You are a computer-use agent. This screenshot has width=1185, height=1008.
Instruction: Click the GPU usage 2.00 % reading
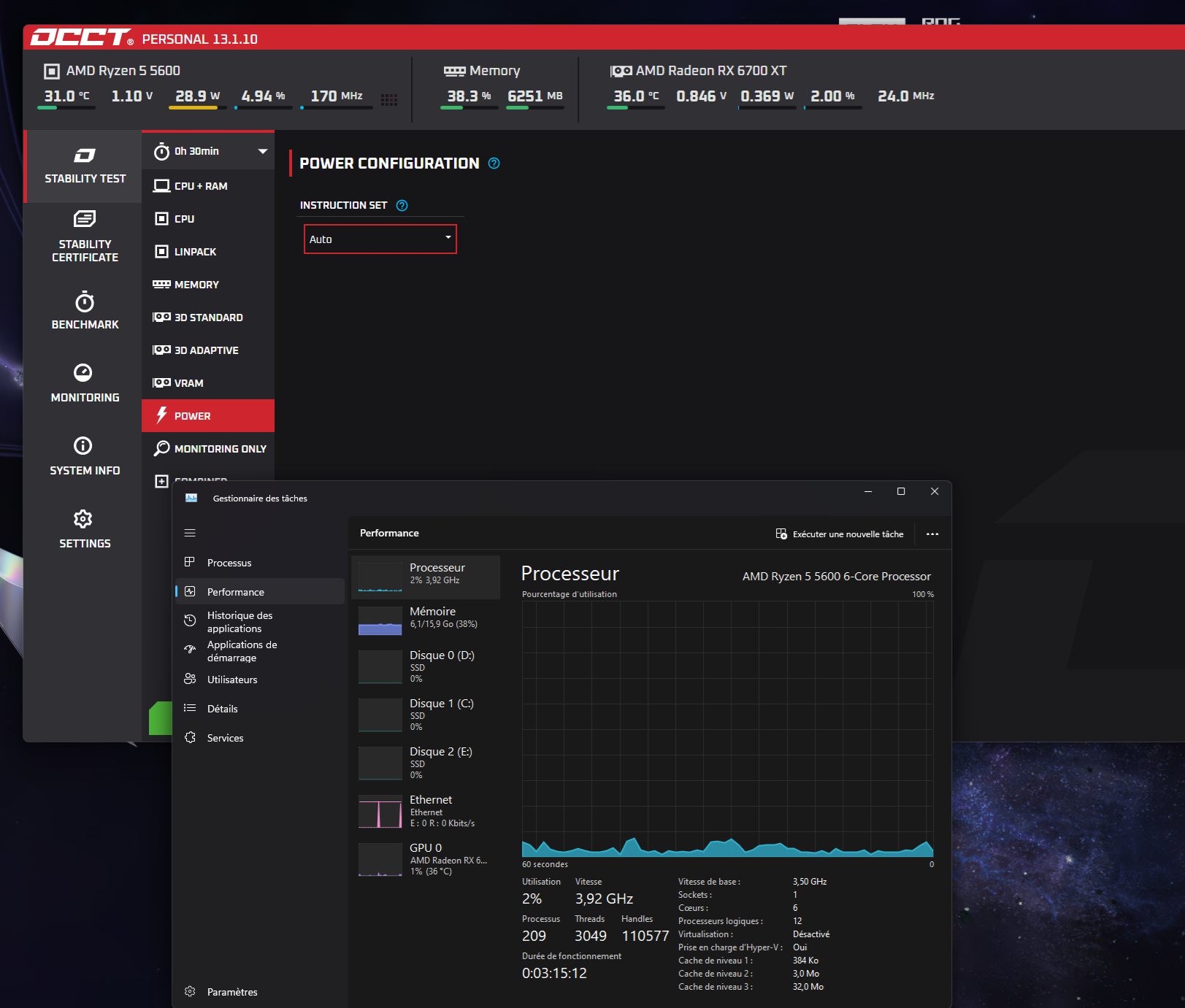pos(832,96)
